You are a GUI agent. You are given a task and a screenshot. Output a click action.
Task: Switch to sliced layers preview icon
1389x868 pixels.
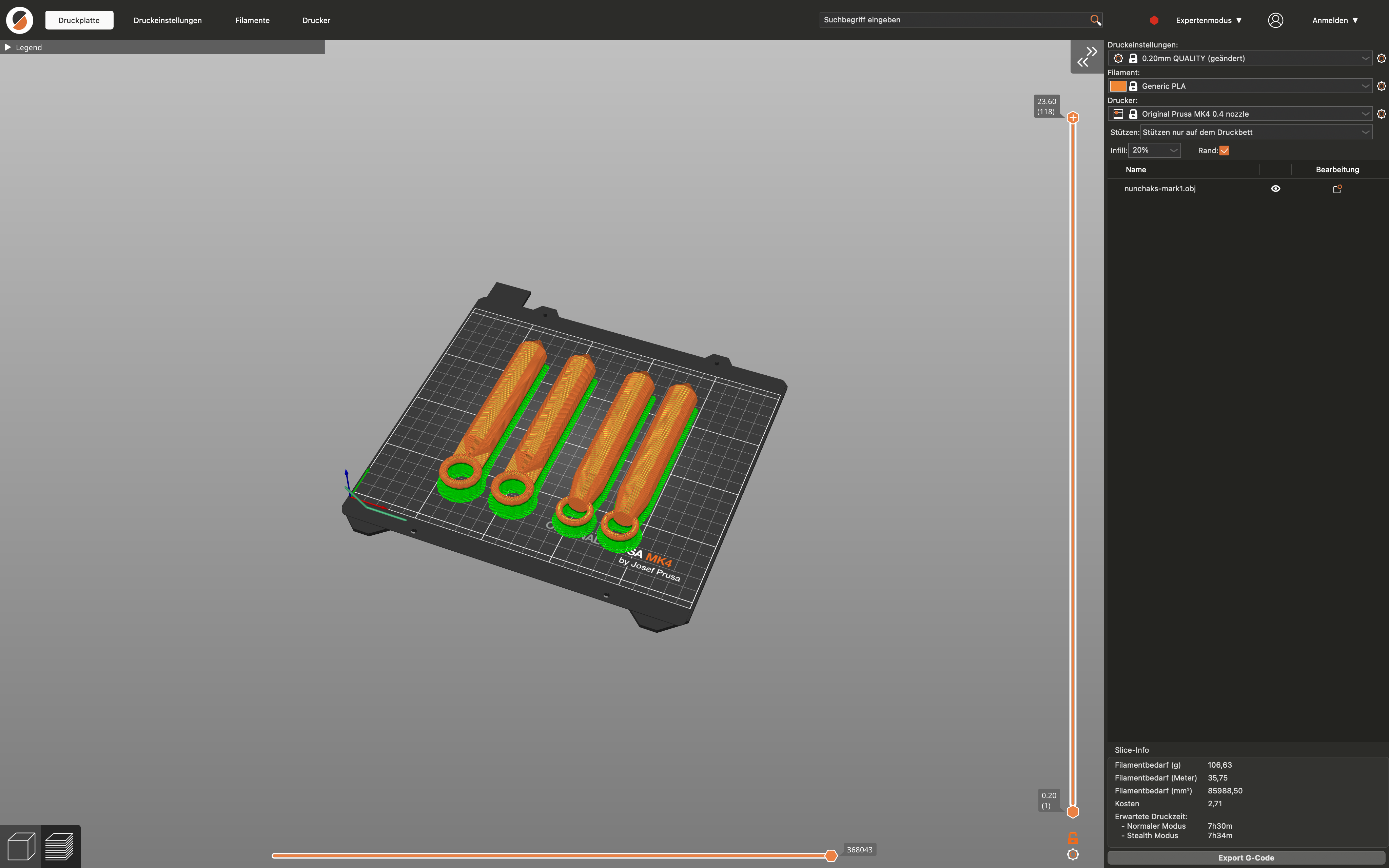coord(60,846)
